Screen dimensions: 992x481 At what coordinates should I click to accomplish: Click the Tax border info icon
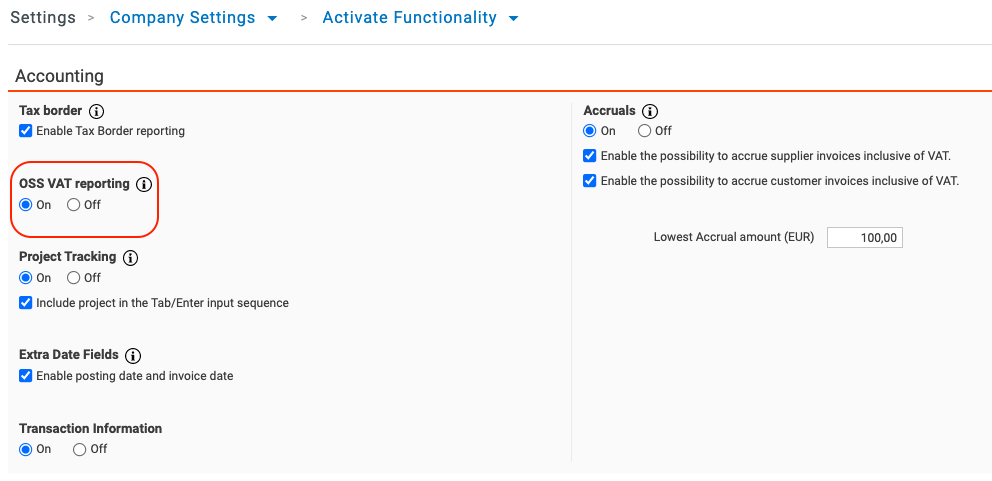(x=97, y=111)
